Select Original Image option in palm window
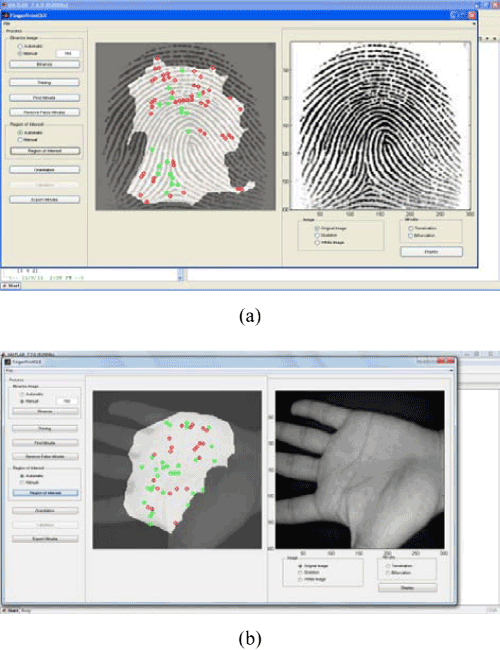Image resolution: width=500 pixels, height=650 pixels. coord(300,566)
